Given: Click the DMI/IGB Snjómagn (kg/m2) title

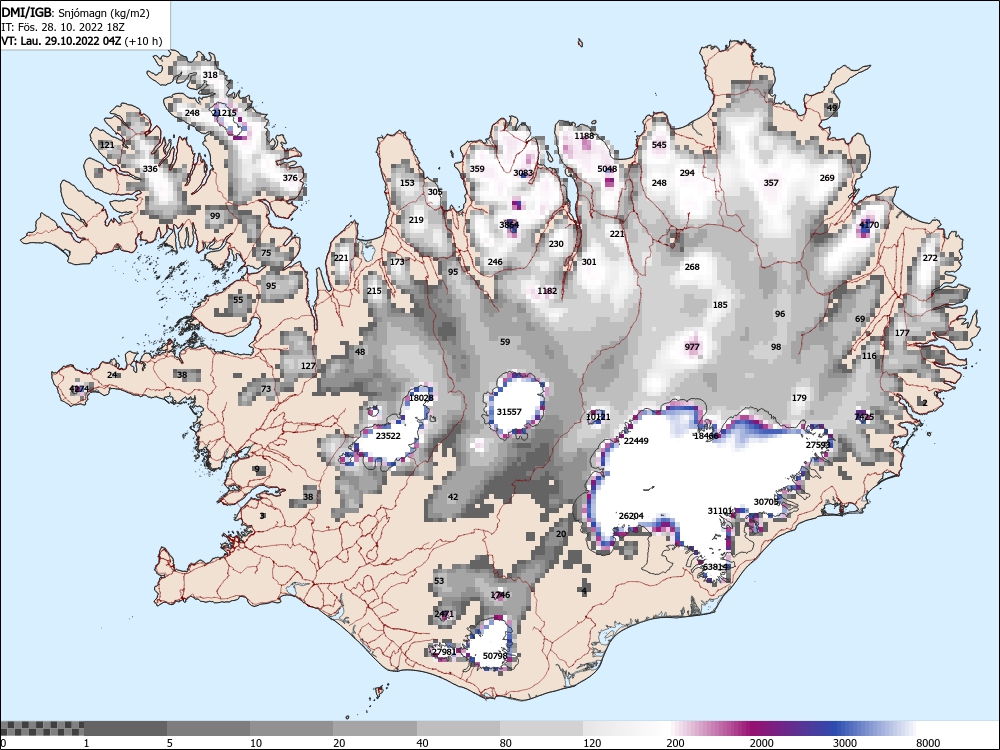Looking at the screenshot, I should pos(76,13).
